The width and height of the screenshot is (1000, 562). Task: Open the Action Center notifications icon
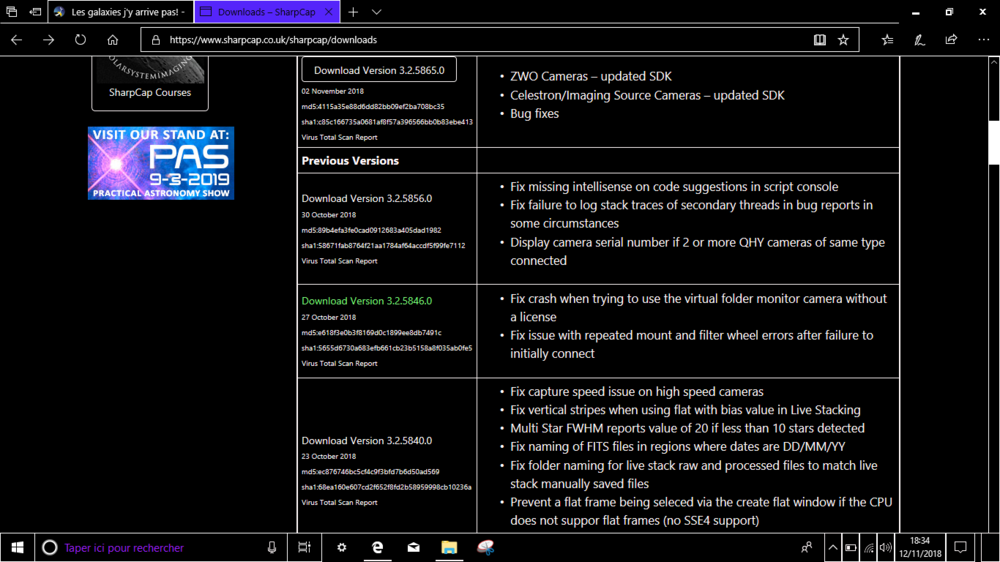click(960, 547)
